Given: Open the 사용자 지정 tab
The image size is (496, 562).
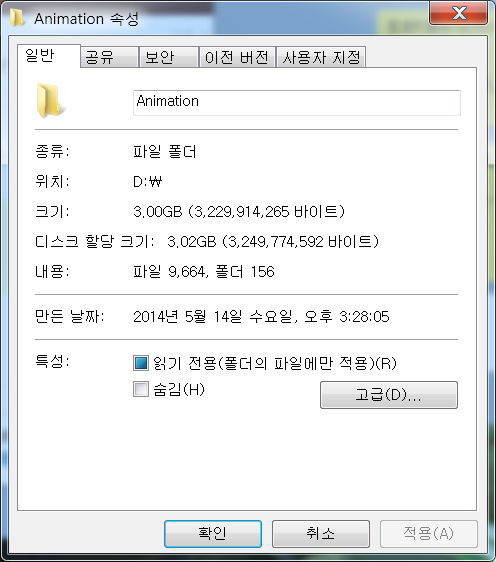Looking at the screenshot, I should coord(321,57).
